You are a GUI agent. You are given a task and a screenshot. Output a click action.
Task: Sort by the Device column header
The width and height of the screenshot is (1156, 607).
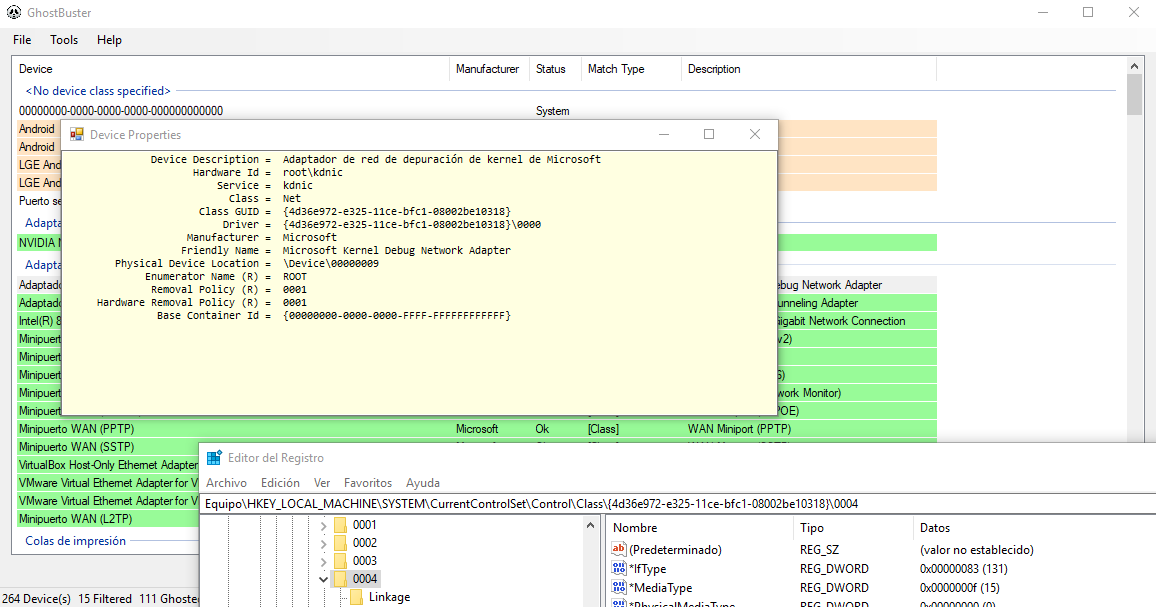pos(233,69)
